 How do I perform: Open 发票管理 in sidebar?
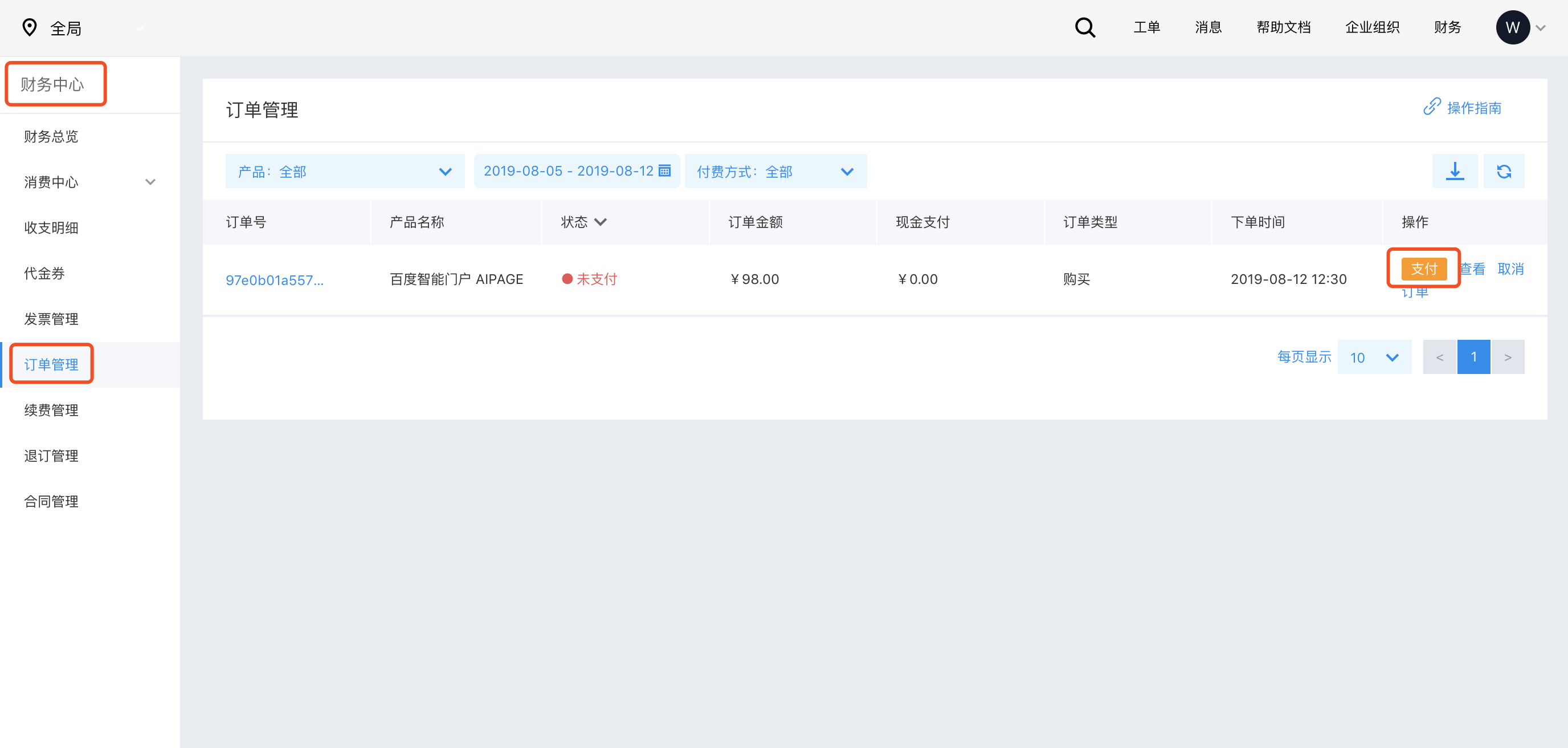(x=51, y=319)
